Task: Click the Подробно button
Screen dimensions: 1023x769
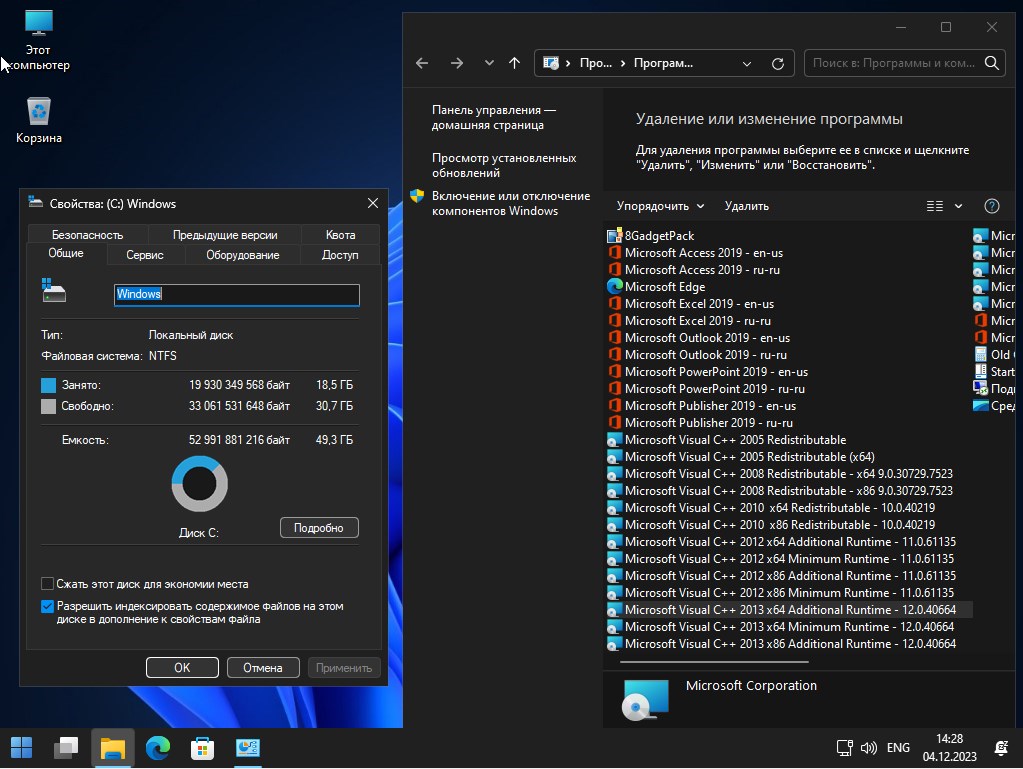Action: coord(319,528)
